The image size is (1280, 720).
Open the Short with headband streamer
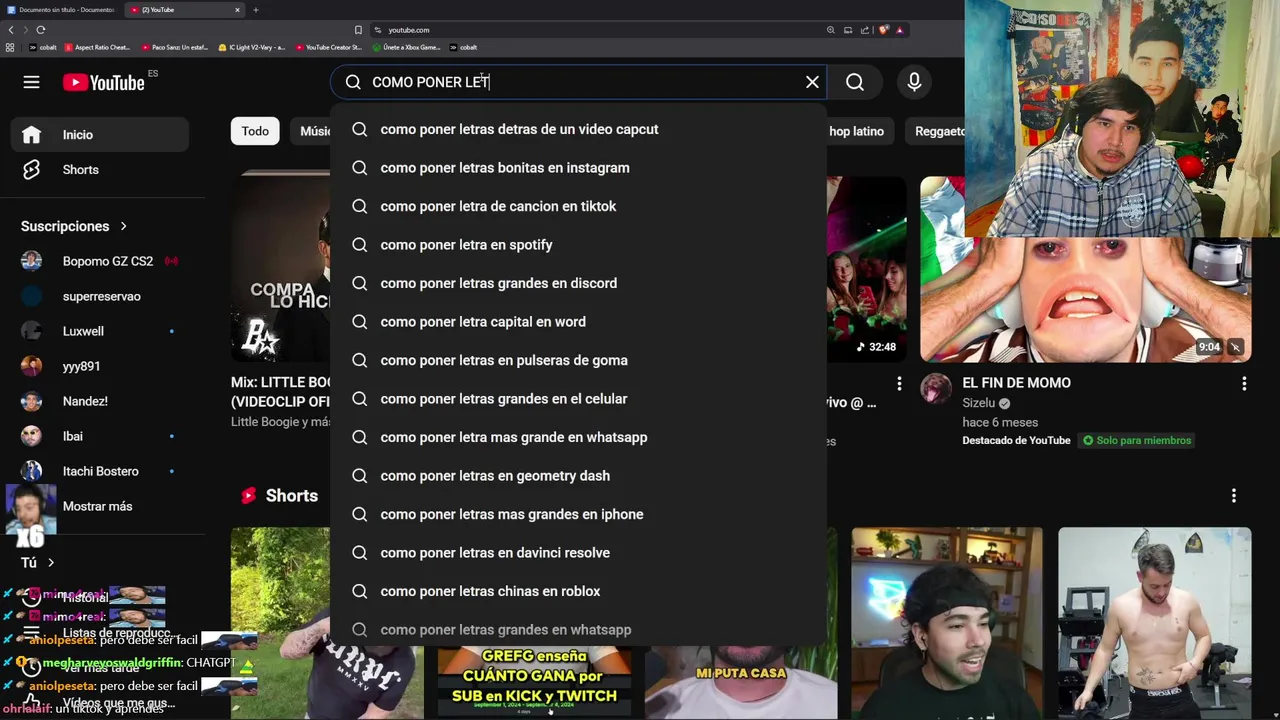[946, 623]
